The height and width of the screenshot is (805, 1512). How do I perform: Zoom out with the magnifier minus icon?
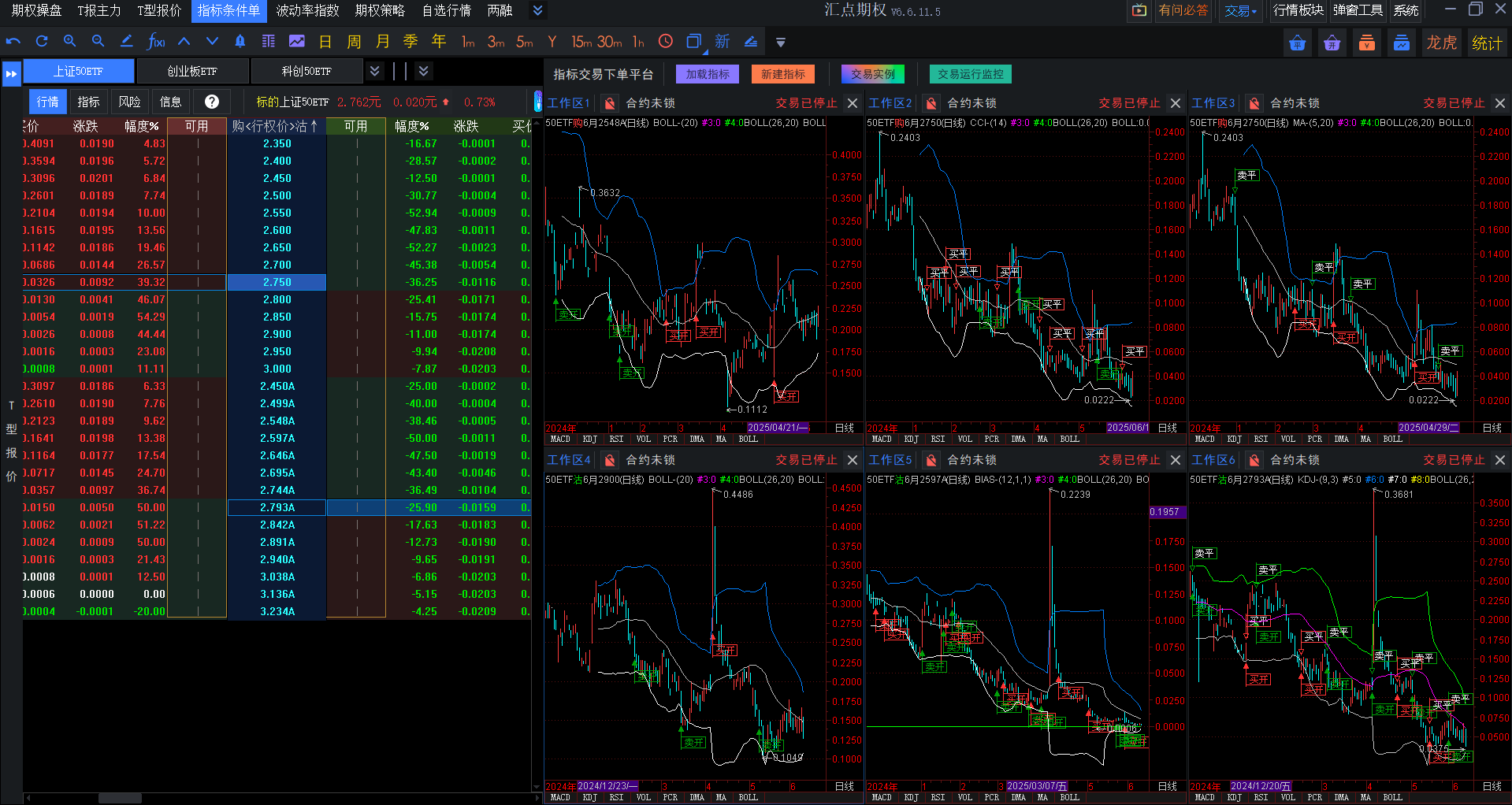click(x=98, y=42)
